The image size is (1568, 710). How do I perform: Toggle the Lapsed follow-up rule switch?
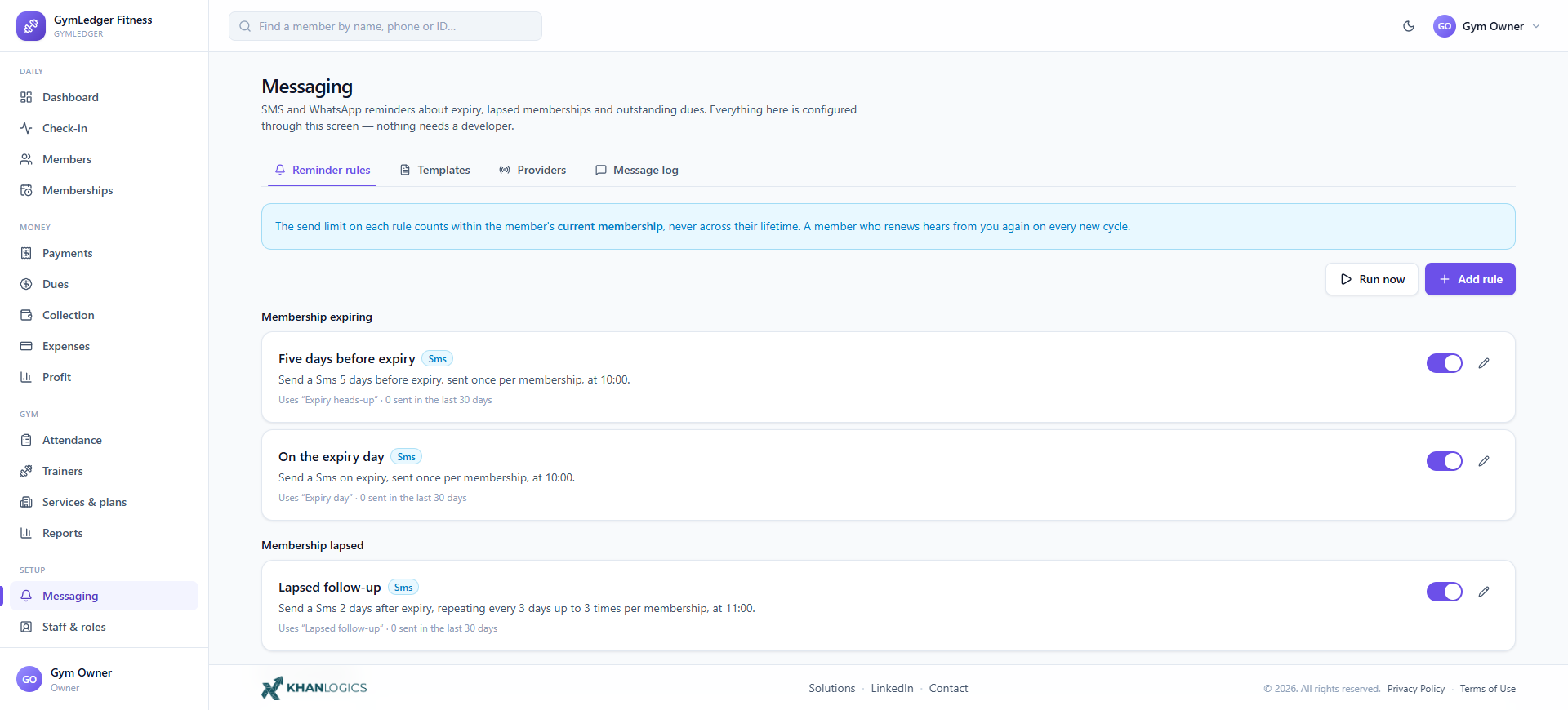1445,592
